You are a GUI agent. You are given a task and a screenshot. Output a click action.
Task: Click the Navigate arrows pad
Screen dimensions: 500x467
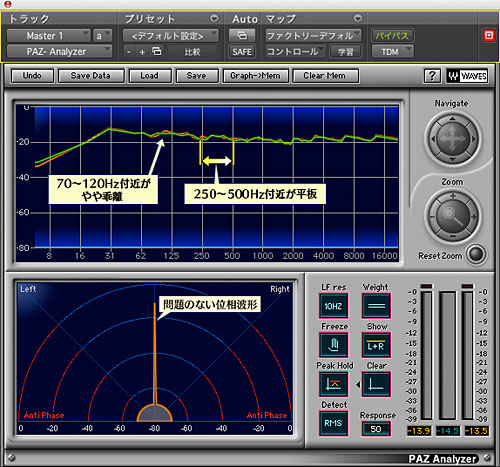(453, 138)
